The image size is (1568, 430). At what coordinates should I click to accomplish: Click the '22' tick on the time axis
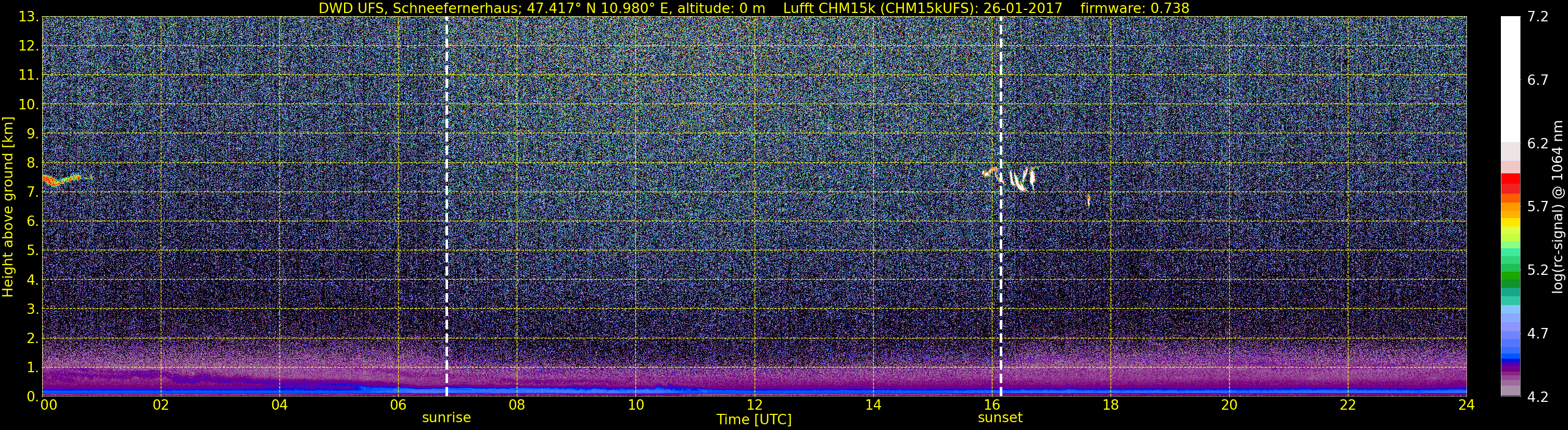1348,405
